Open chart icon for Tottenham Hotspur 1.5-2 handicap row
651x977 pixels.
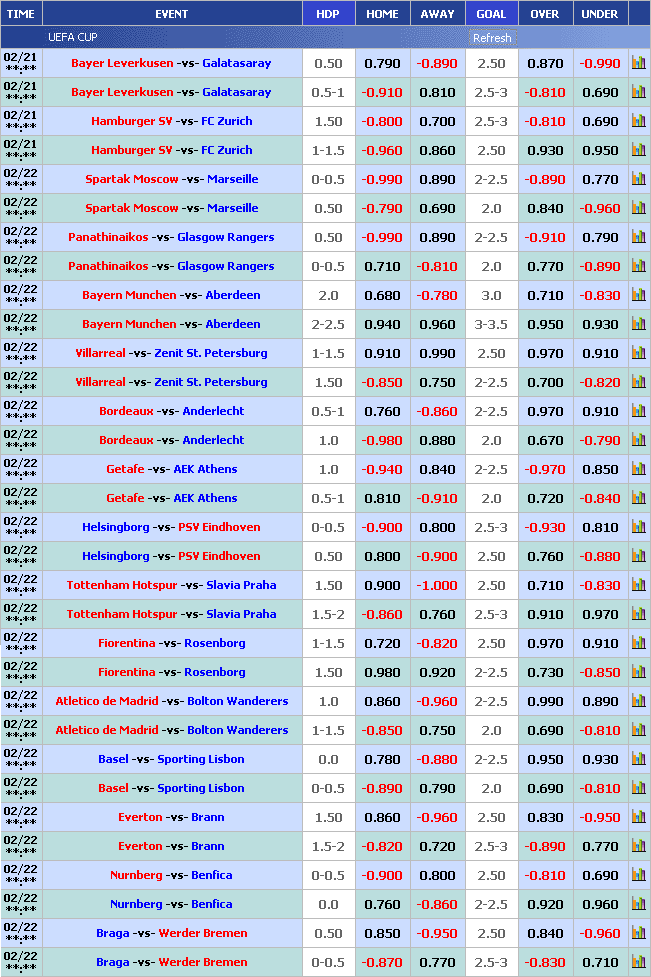(x=638, y=613)
